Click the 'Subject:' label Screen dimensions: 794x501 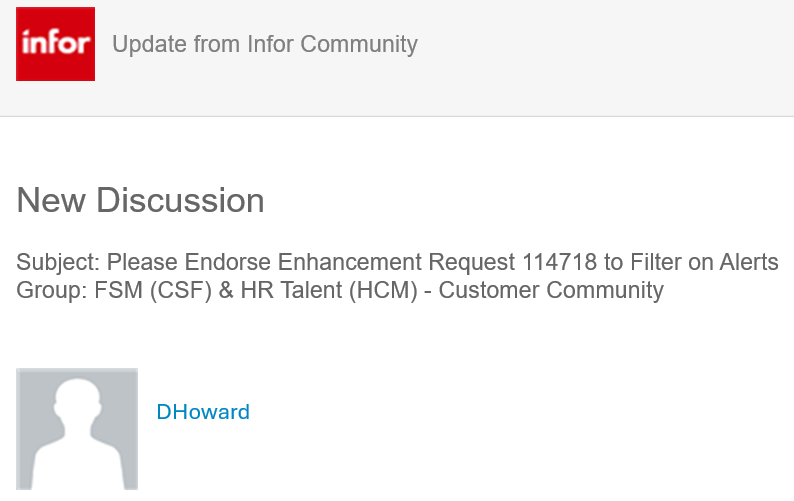(58, 263)
